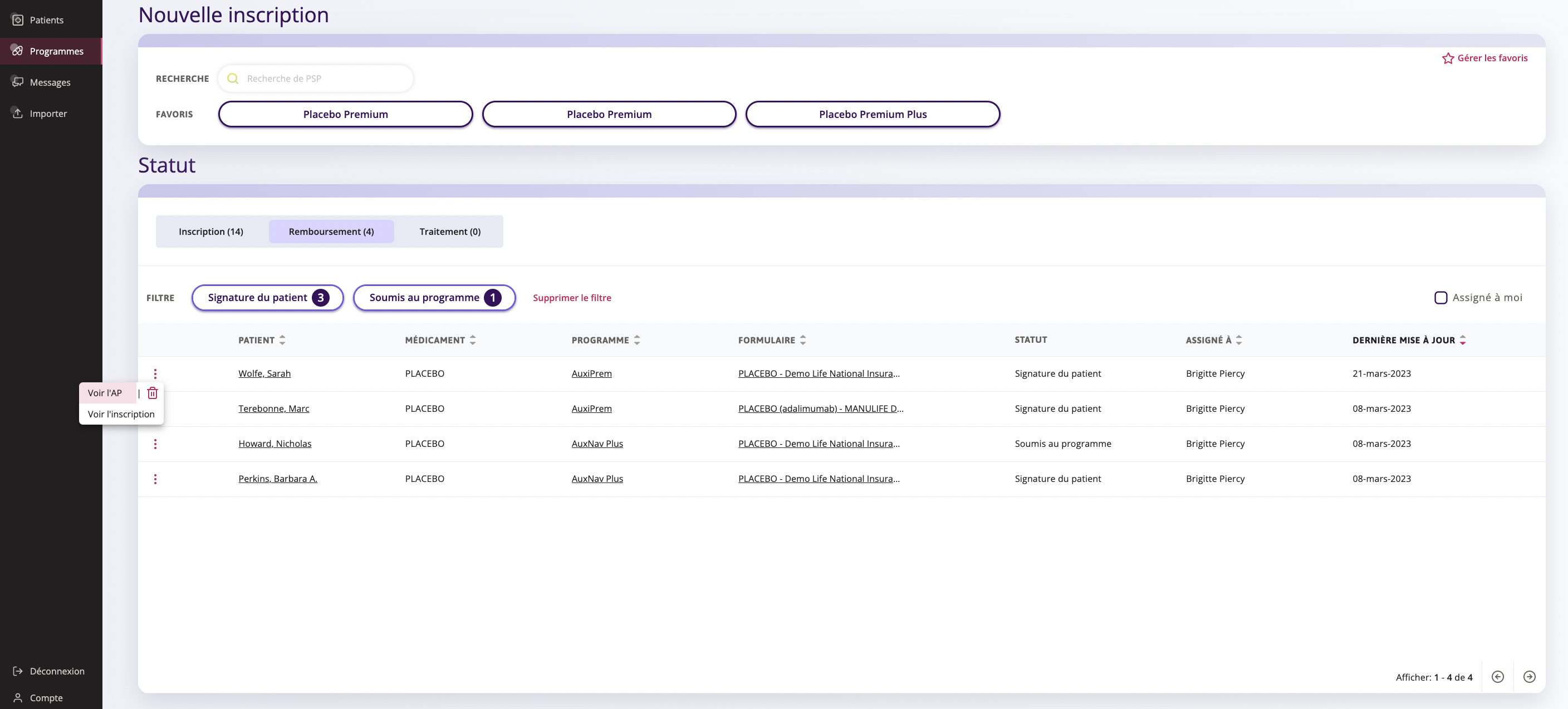Sort by Dernière mise à jour column
The image size is (1568, 709).
1463,340
